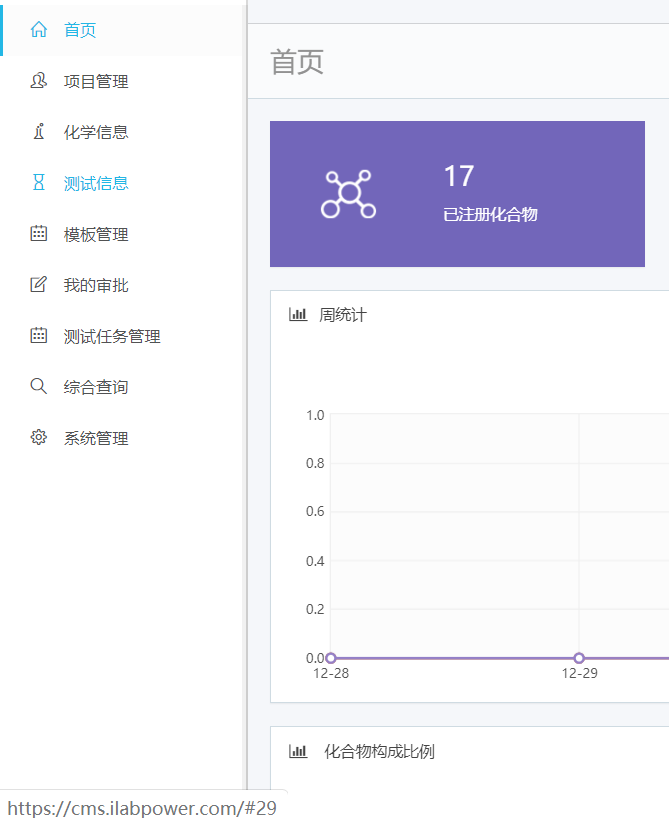The image size is (669, 818).
Task: Open the 我的审批 menu item
Action: 123,285
